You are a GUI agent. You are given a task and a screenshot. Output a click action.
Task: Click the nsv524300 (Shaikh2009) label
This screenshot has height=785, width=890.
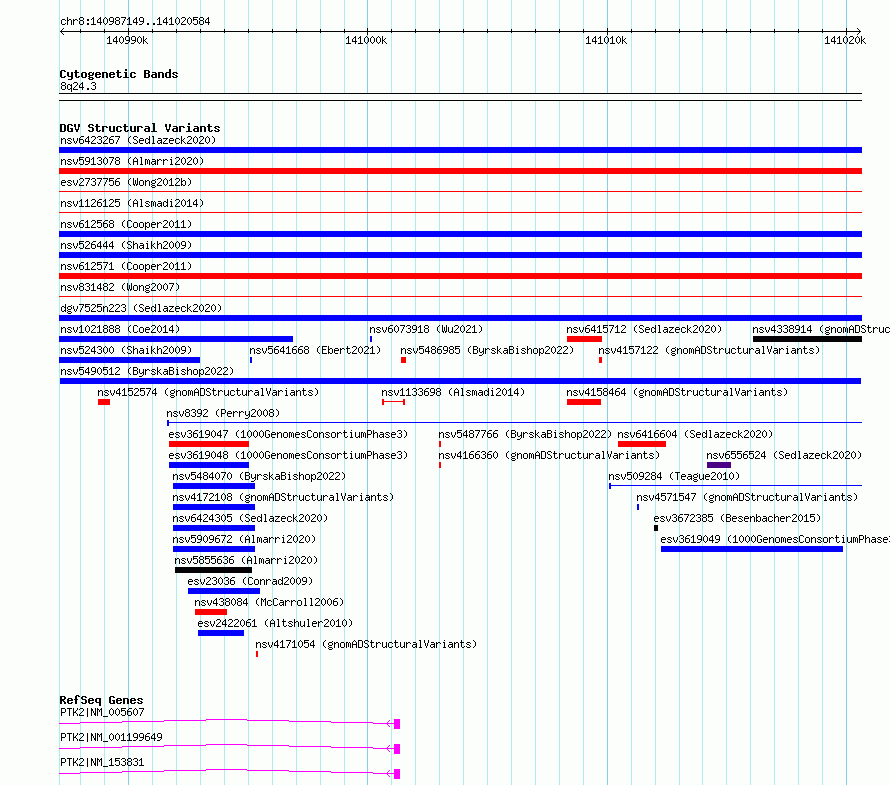coord(126,350)
